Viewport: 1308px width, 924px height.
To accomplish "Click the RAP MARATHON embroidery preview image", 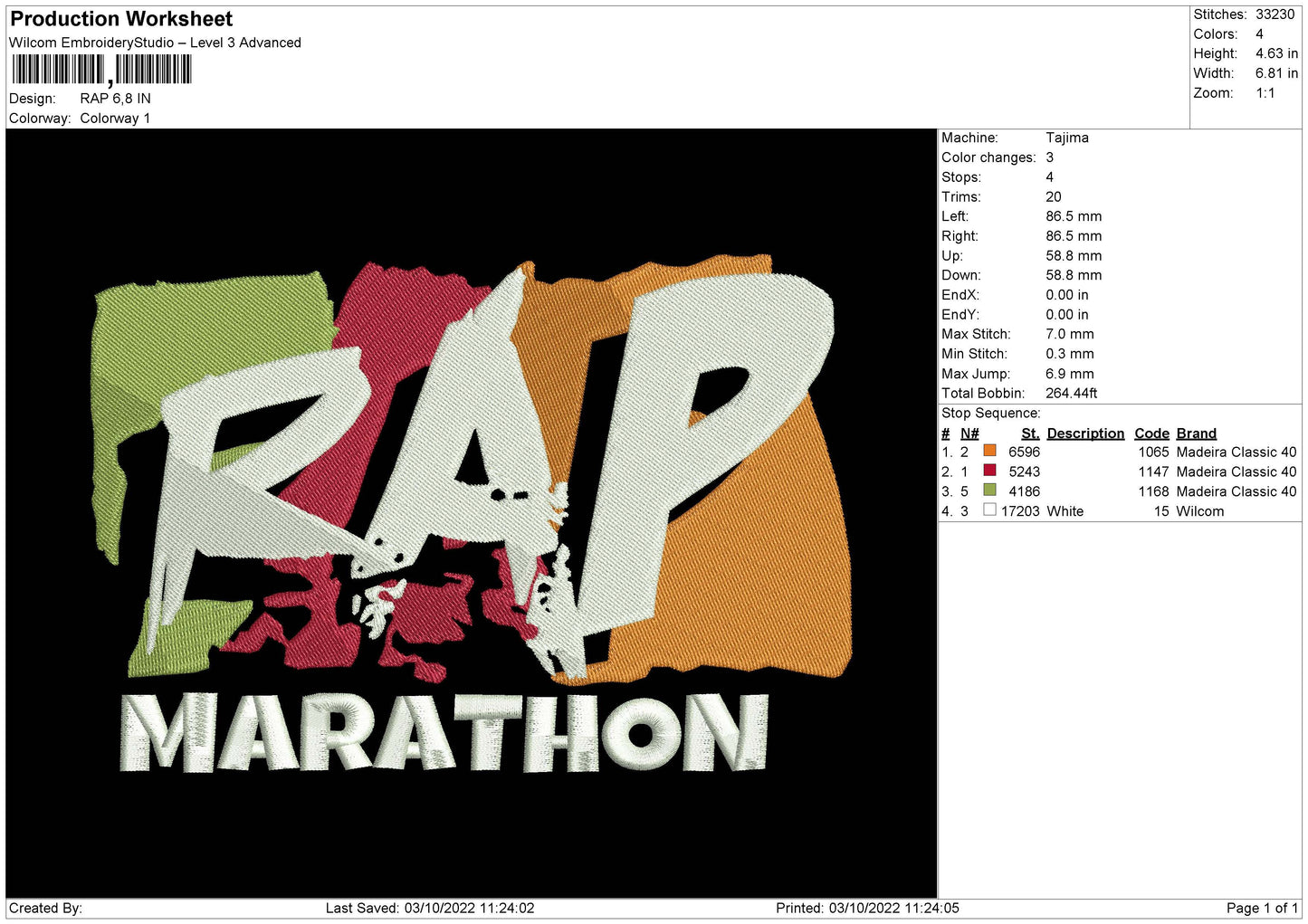I will (x=472, y=513).
